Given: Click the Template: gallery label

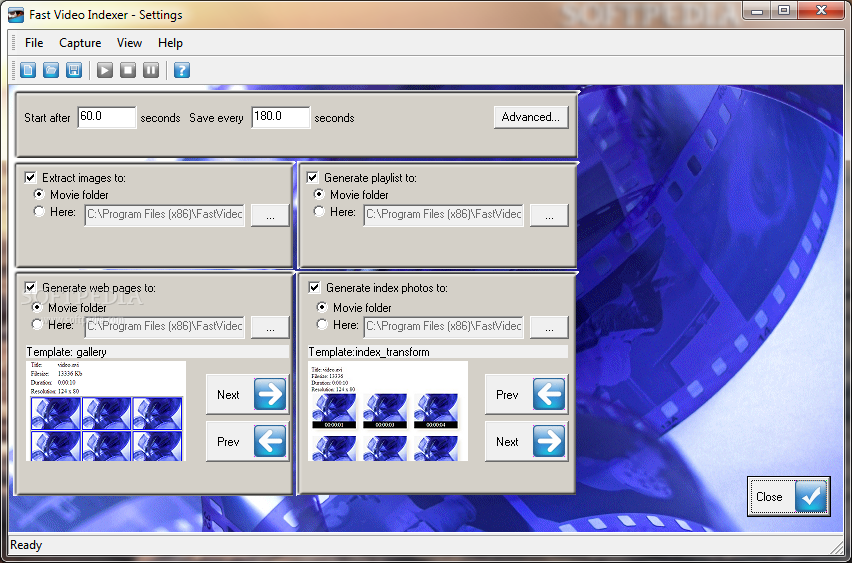Looking at the screenshot, I should 66,352.
